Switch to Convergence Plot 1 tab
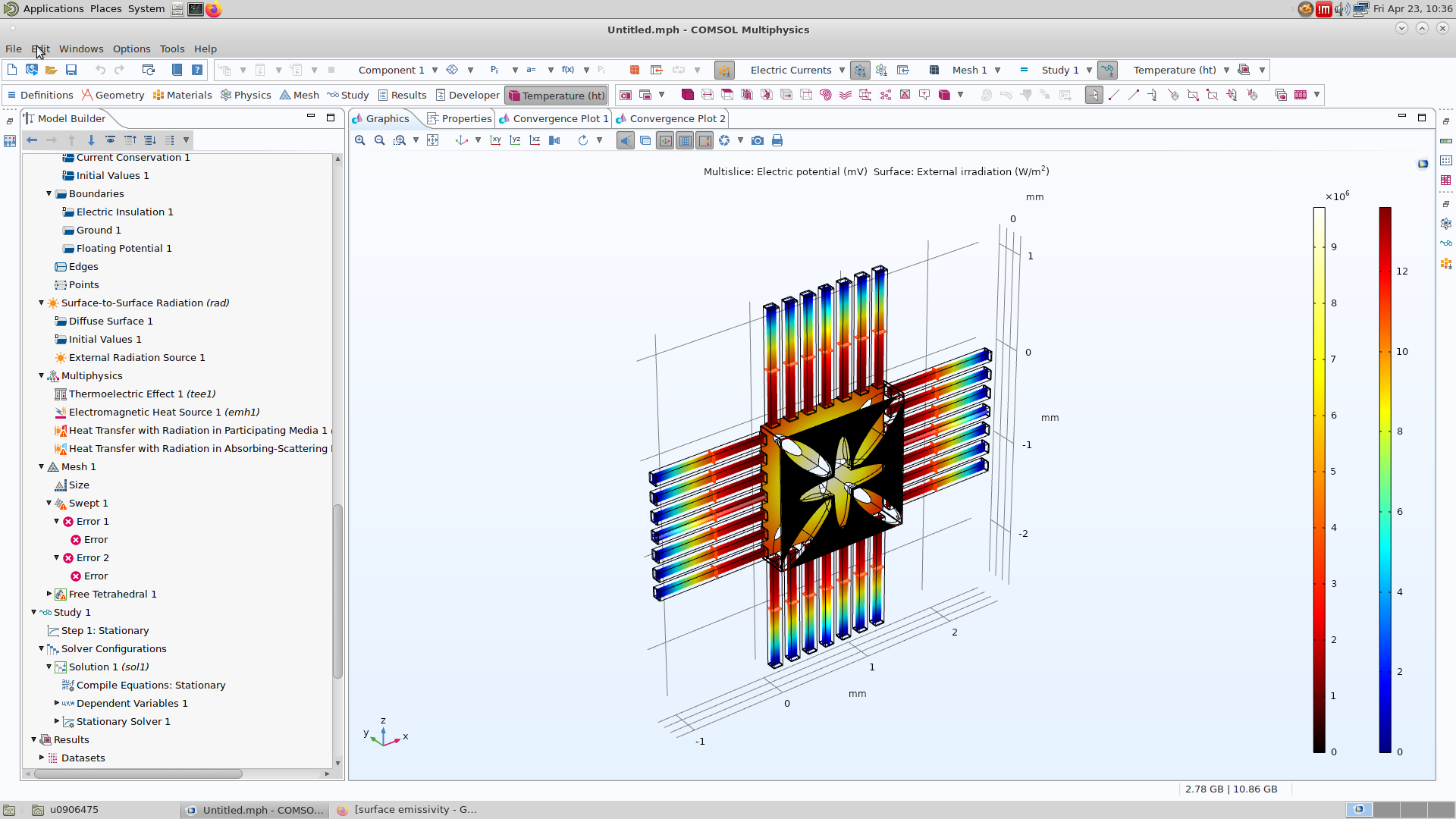Image resolution: width=1456 pixels, height=819 pixels. tap(554, 118)
